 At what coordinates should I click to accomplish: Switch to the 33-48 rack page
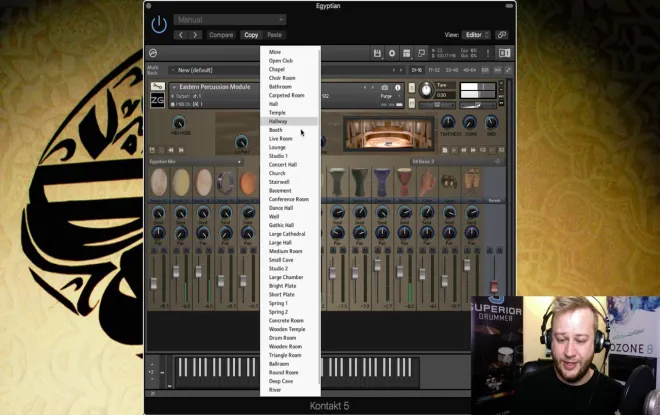click(x=452, y=70)
